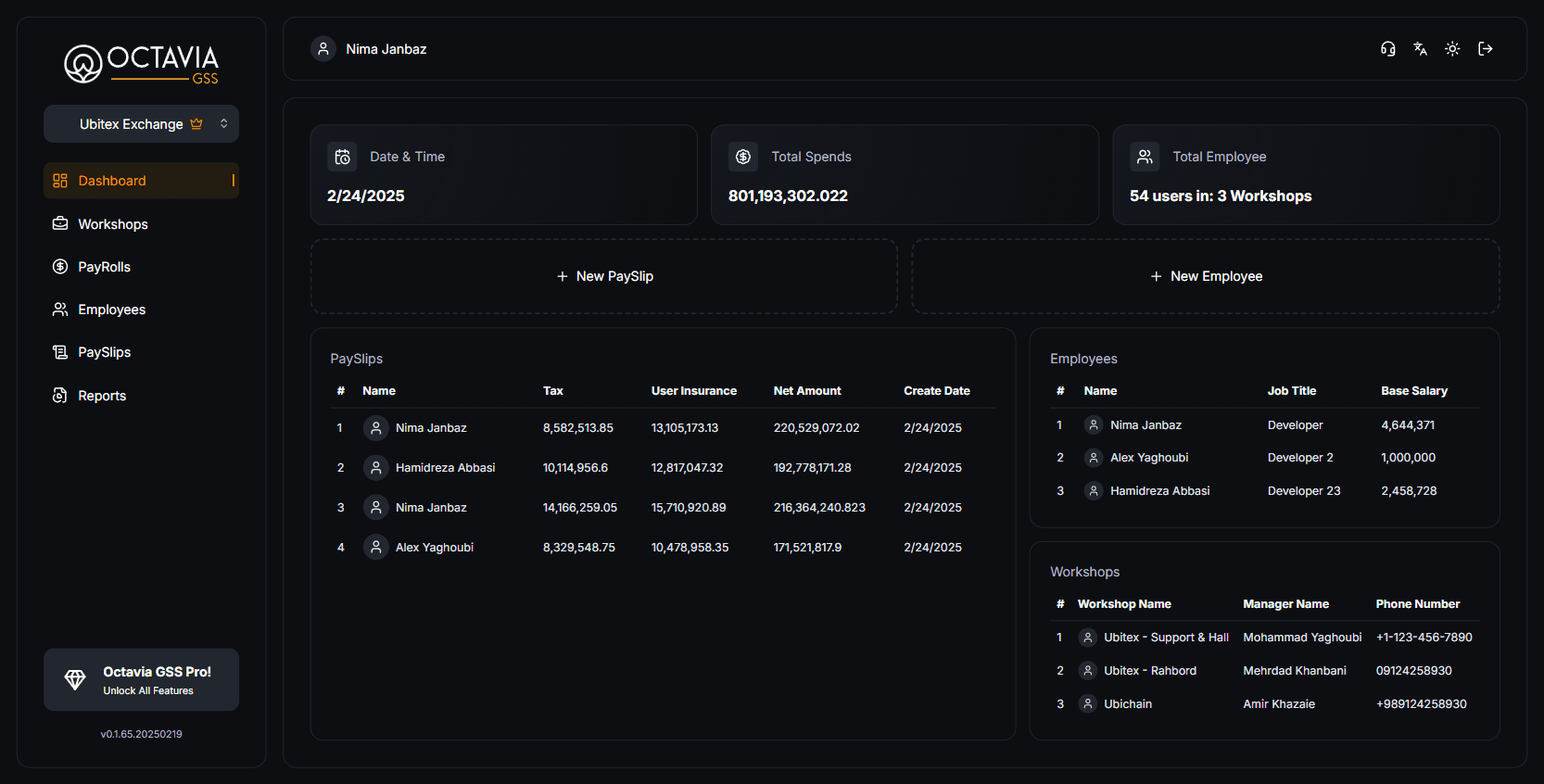
Task: Click total spends value 801,193,302.022
Action: (788, 196)
